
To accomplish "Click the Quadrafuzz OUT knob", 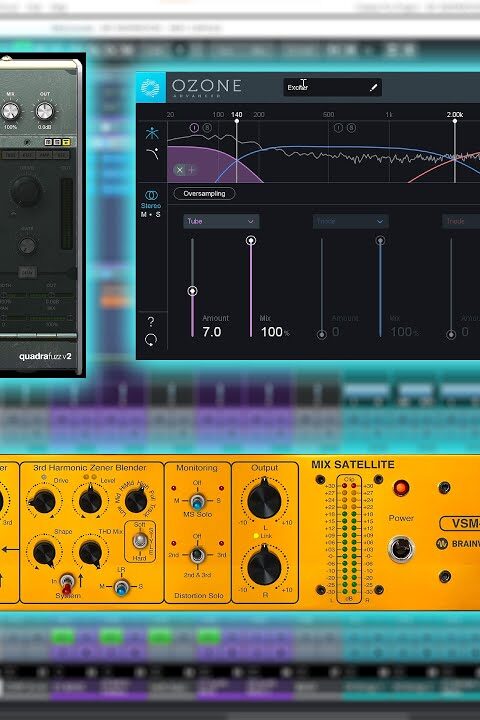I will tap(45, 111).
